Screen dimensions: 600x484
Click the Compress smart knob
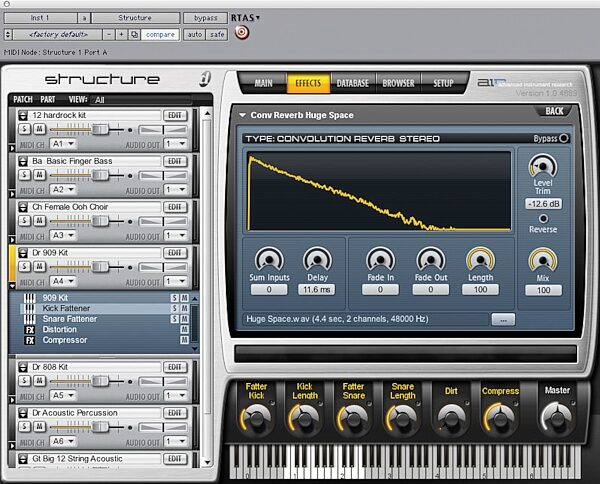499,418
